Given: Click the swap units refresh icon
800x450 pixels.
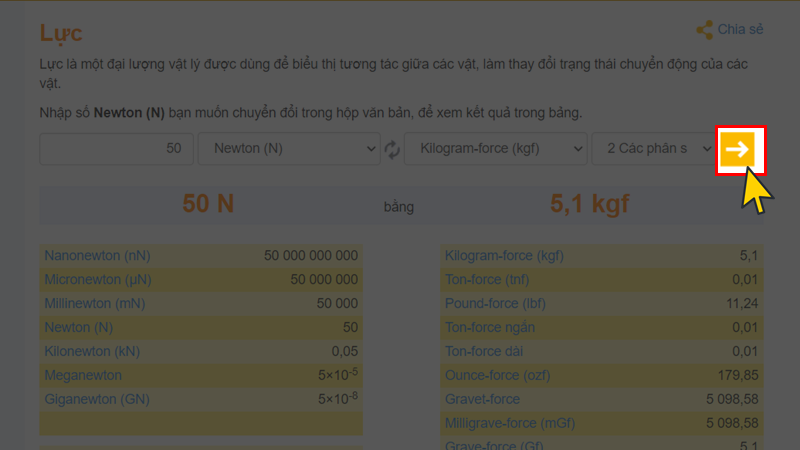Looking at the screenshot, I should click(393, 150).
